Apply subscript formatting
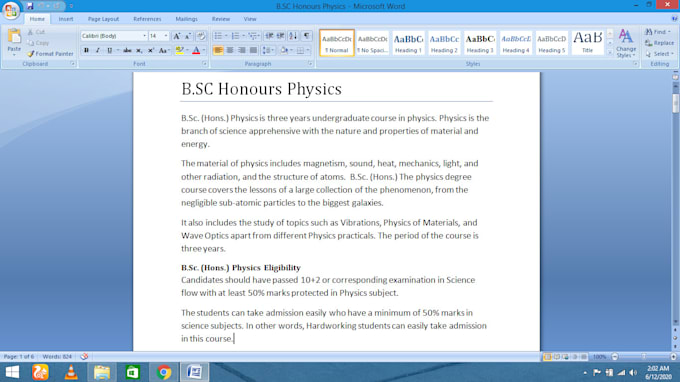Viewport: 680px width, 382px height. pyautogui.click(x=139, y=50)
